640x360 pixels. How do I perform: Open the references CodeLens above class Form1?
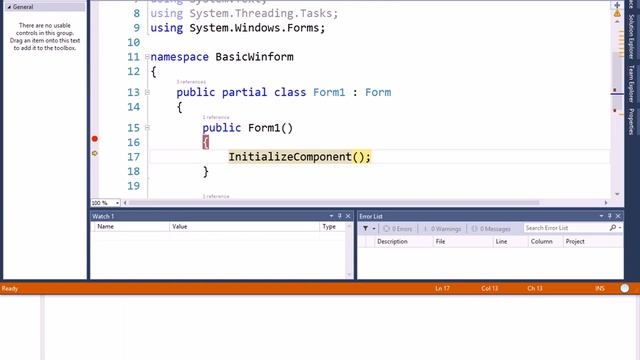tap(191, 82)
